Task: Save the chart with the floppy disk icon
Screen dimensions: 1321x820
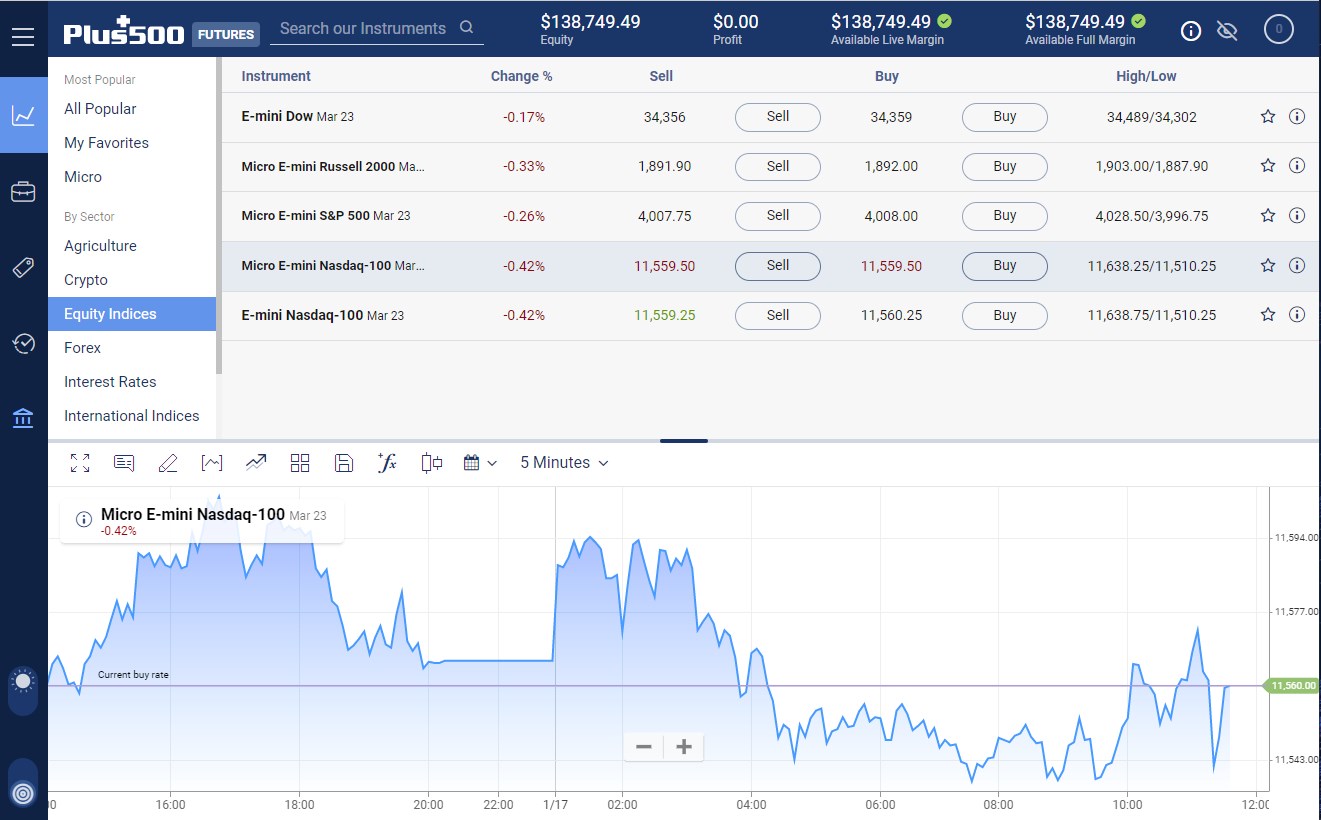Action: click(343, 463)
